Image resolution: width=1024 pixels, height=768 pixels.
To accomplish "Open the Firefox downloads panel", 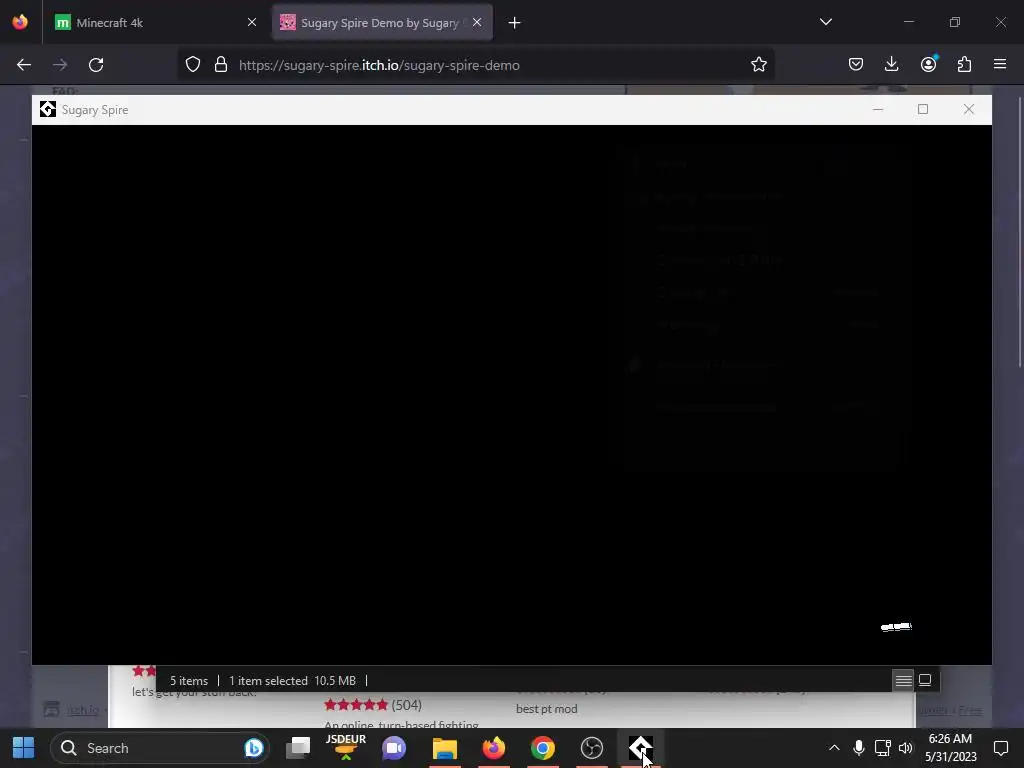I will [x=891, y=65].
